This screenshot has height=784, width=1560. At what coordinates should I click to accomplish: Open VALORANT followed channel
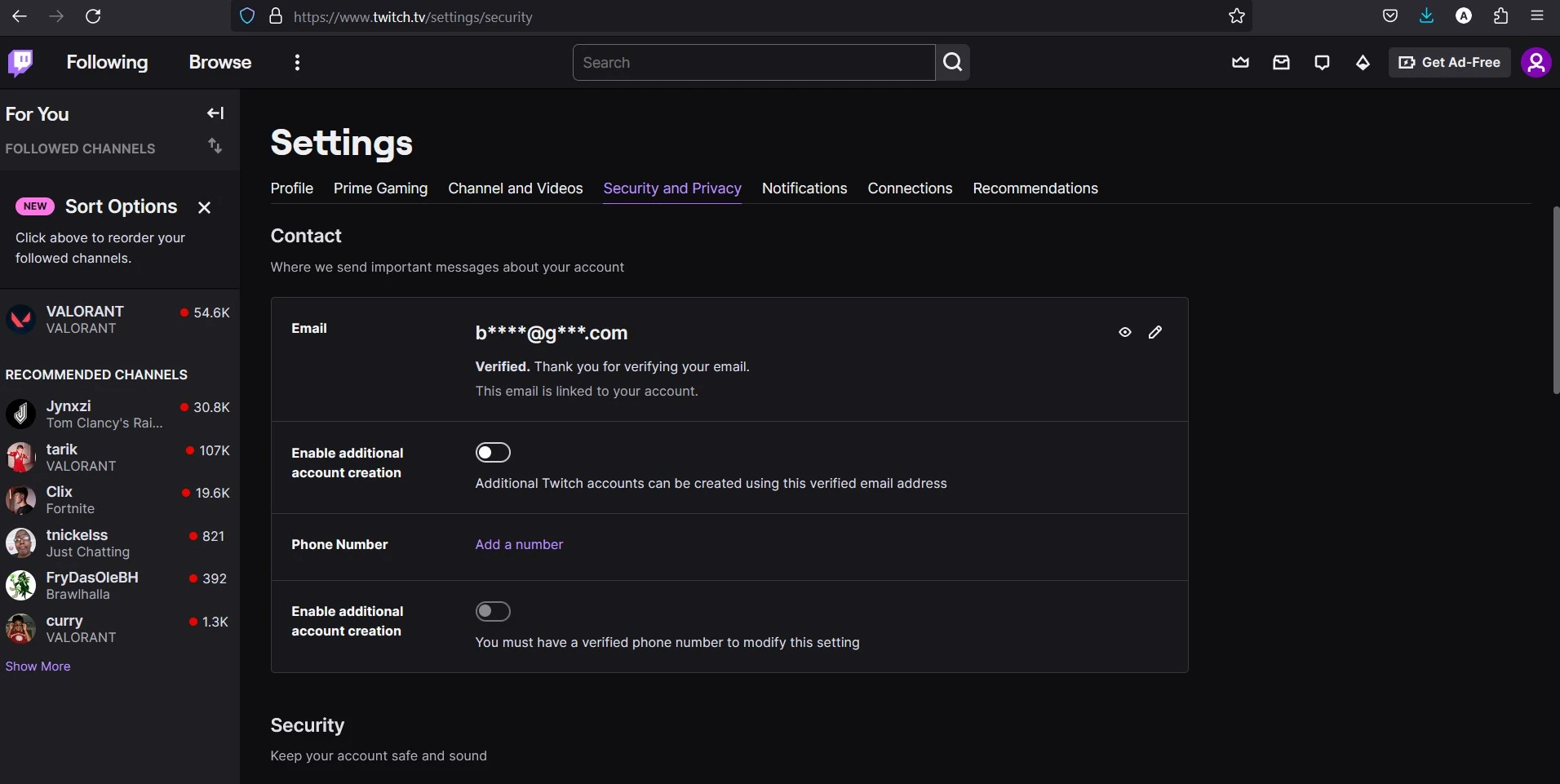click(x=120, y=320)
